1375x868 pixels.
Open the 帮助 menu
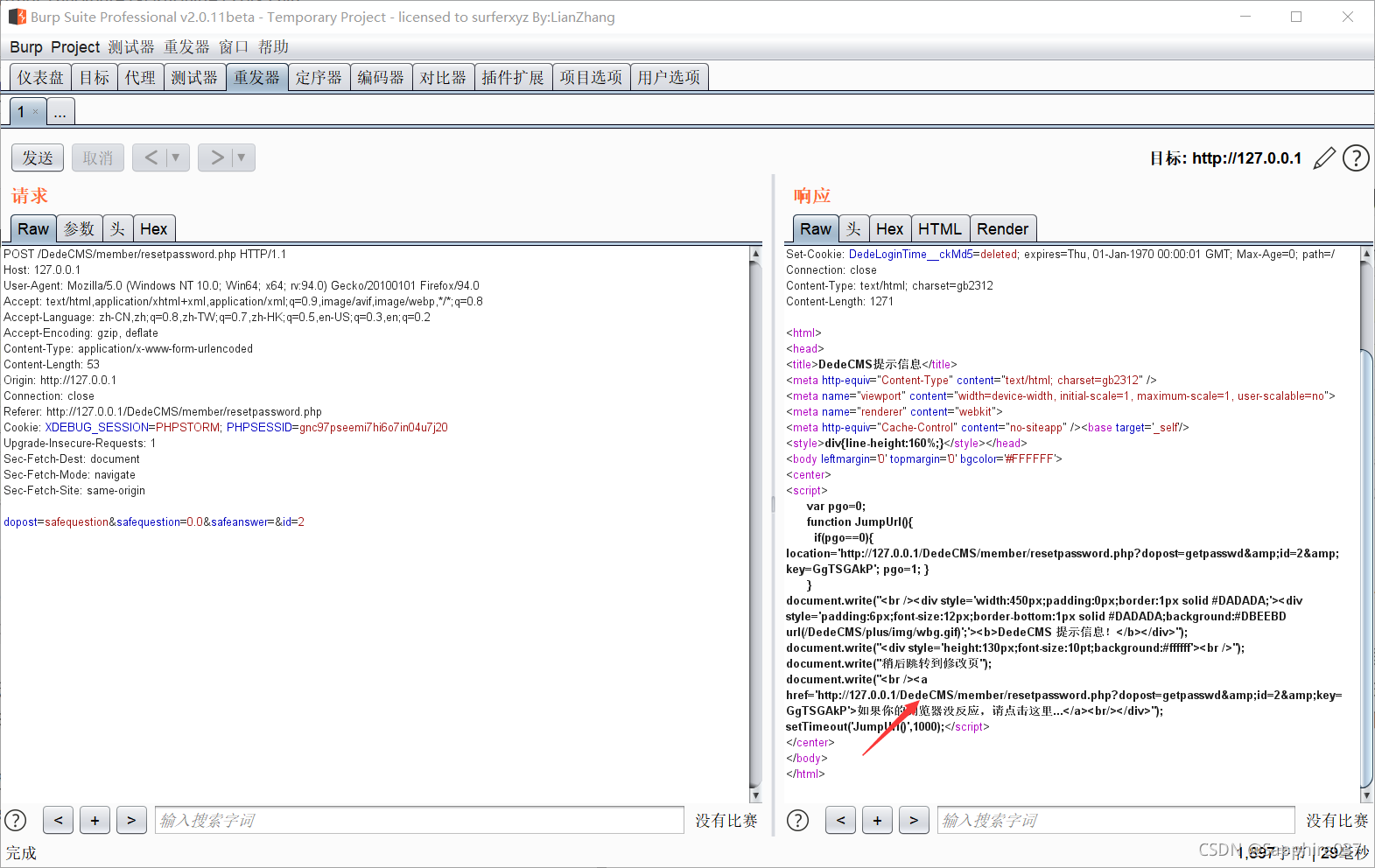coord(273,47)
